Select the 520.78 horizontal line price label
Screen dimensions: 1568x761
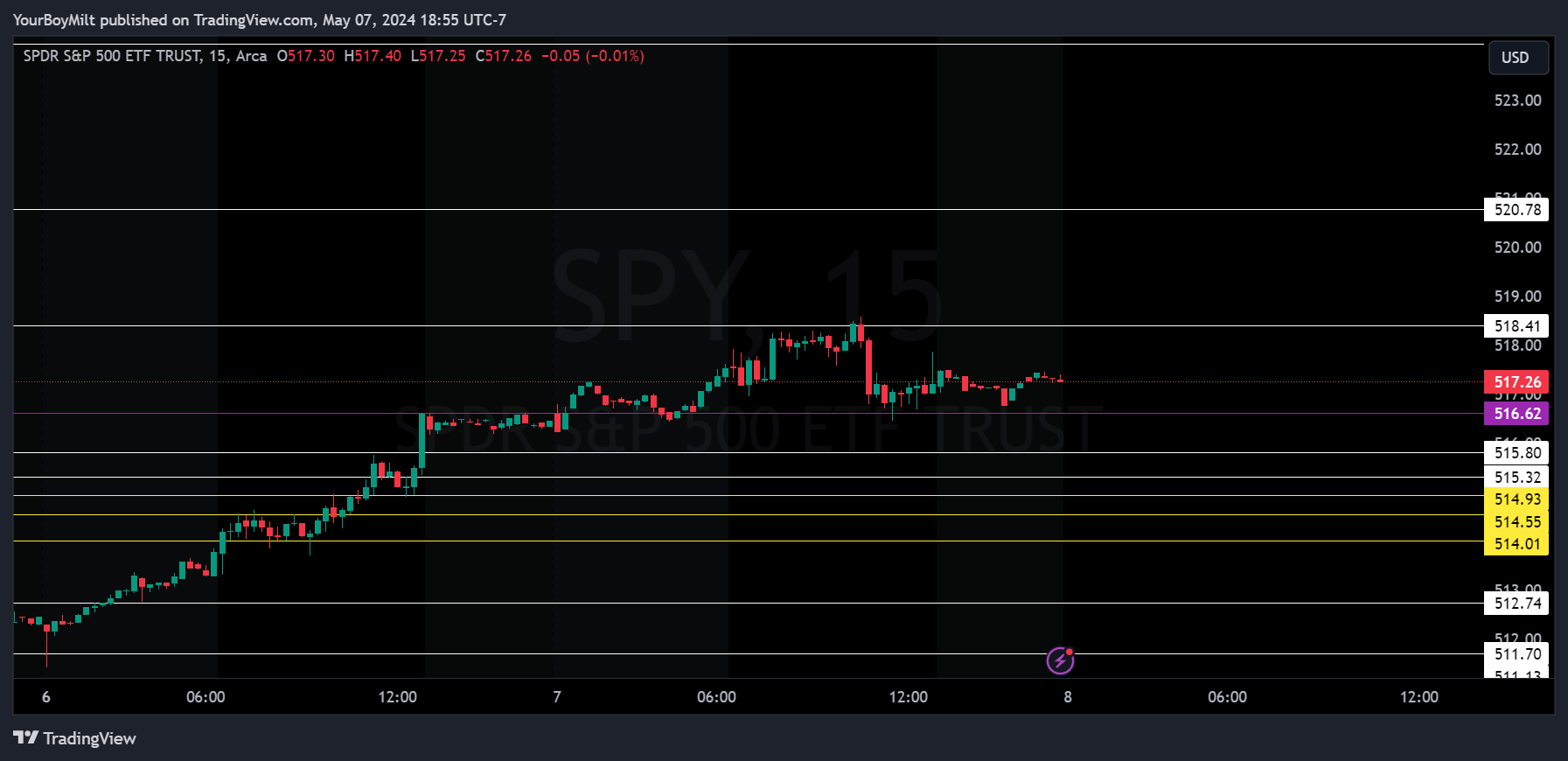point(1516,210)
